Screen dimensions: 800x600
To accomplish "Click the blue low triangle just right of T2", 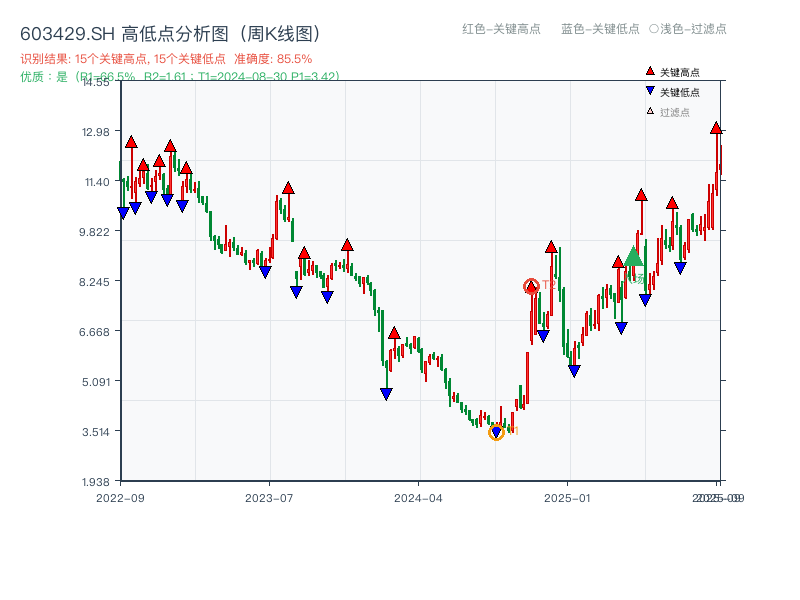I will click(x=543, y=336).
